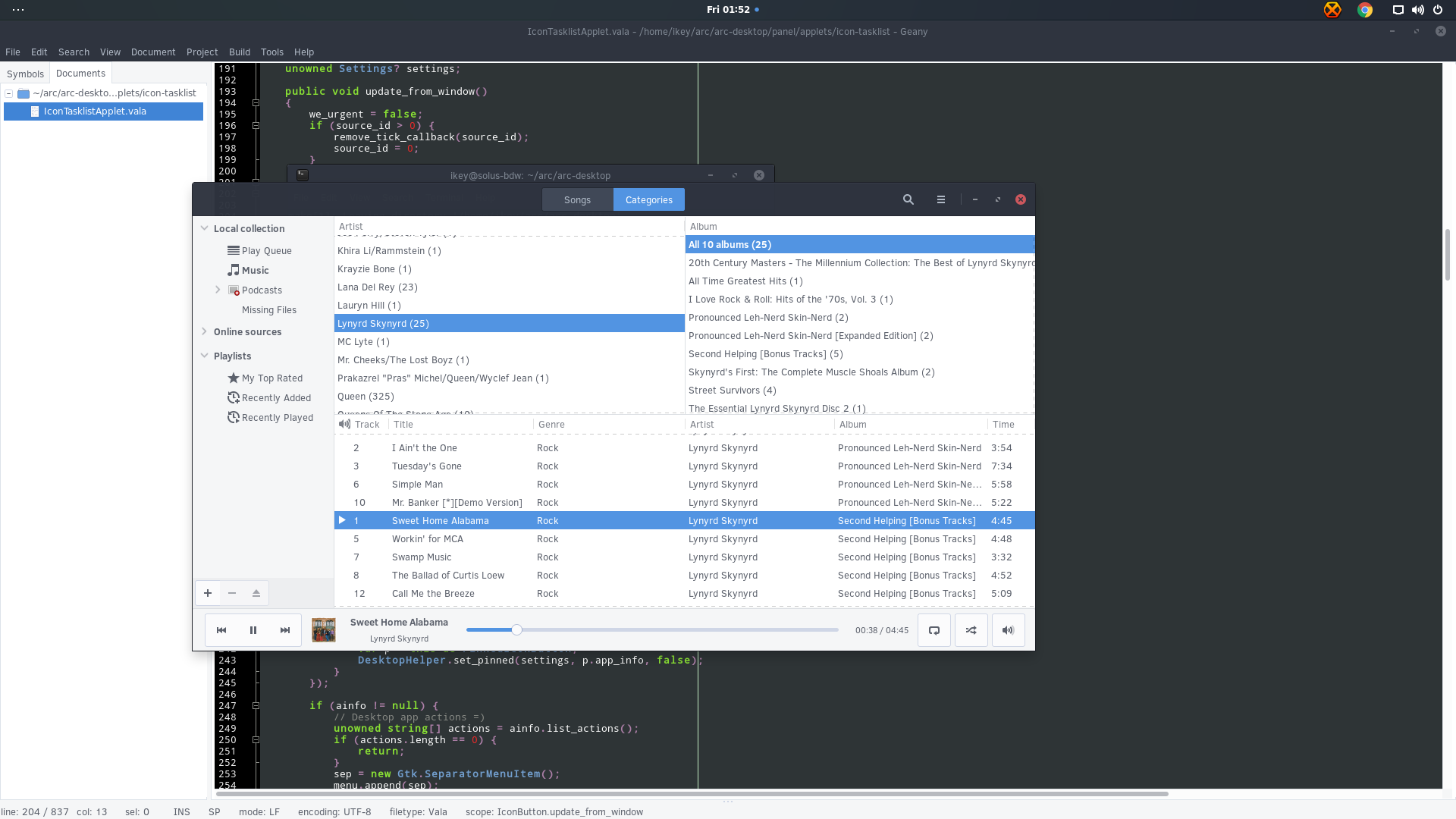Screen dimensions: 1456x819
Task: Go to the previous track
Action: 221,630
